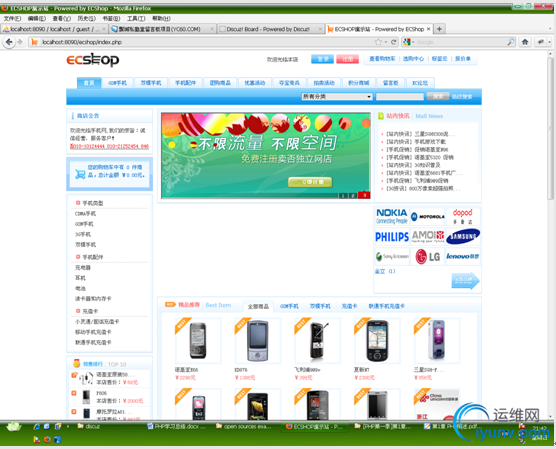This screenshot has width=556, height=449.
Task: Open the phone thumbnail priced ¥399元
Action: 317,340
